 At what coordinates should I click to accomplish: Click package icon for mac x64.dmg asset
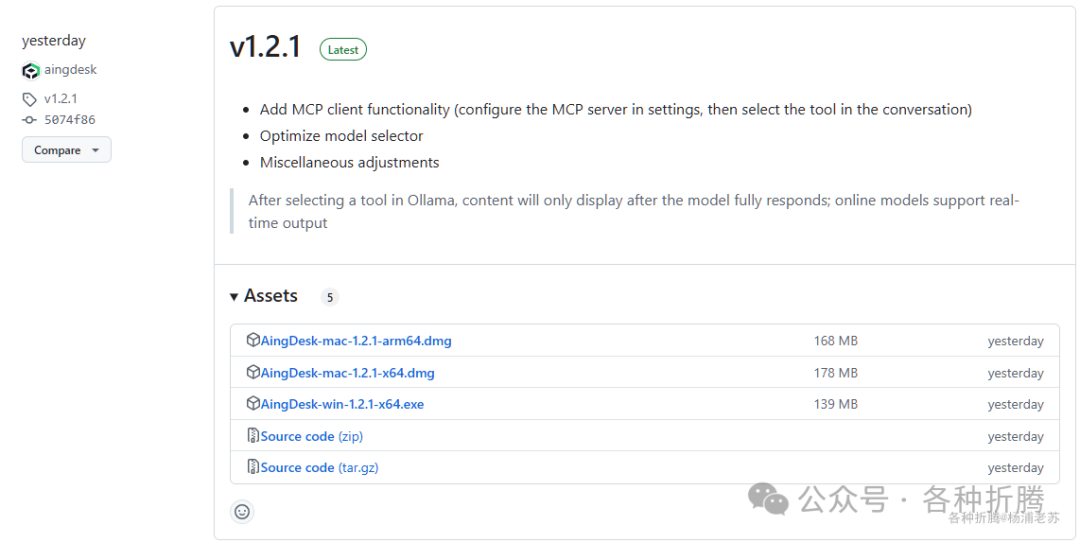[x=253, y=372]
